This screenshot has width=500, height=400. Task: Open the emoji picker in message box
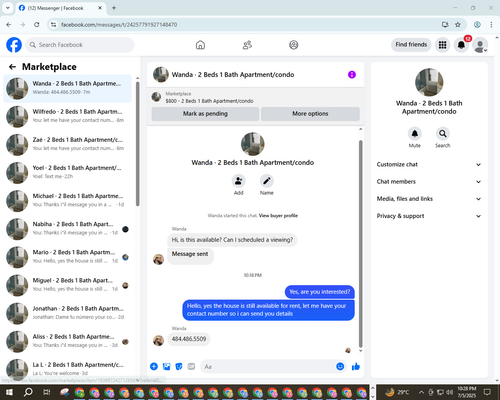coord(340,366)
